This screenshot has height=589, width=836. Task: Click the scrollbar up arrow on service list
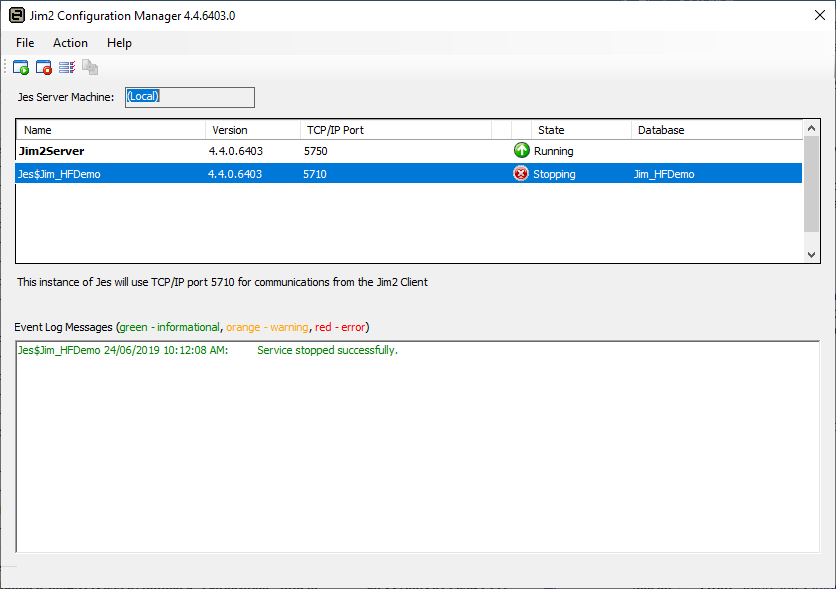(x=812, y=130)
